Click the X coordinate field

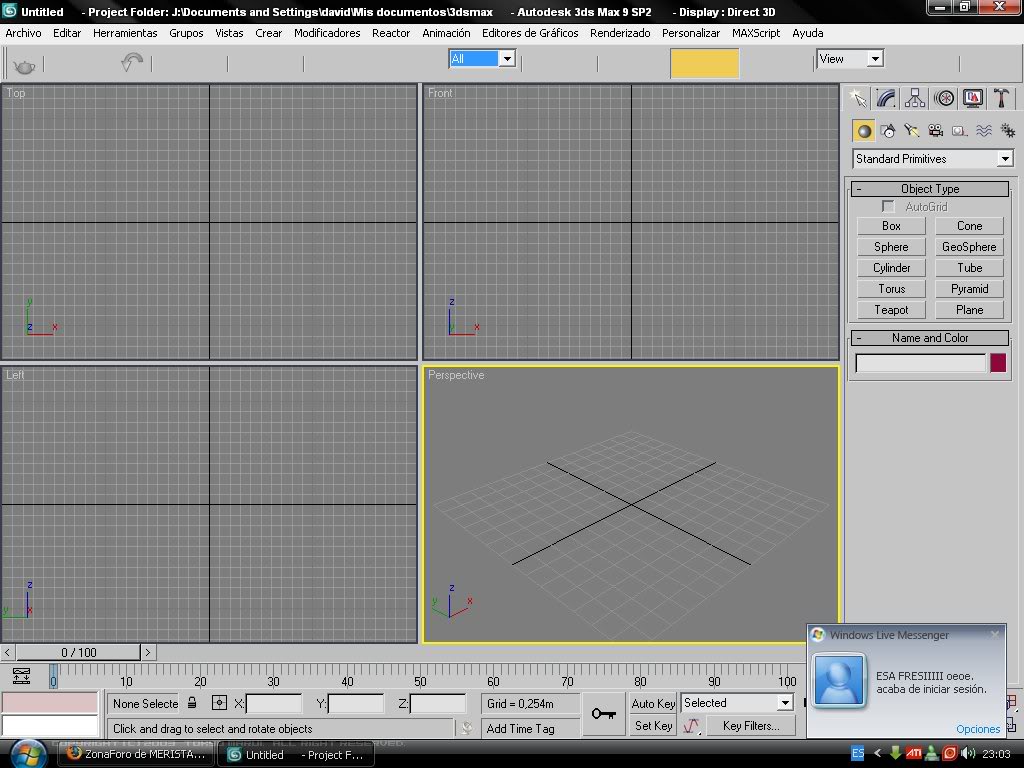coord(274,703)
